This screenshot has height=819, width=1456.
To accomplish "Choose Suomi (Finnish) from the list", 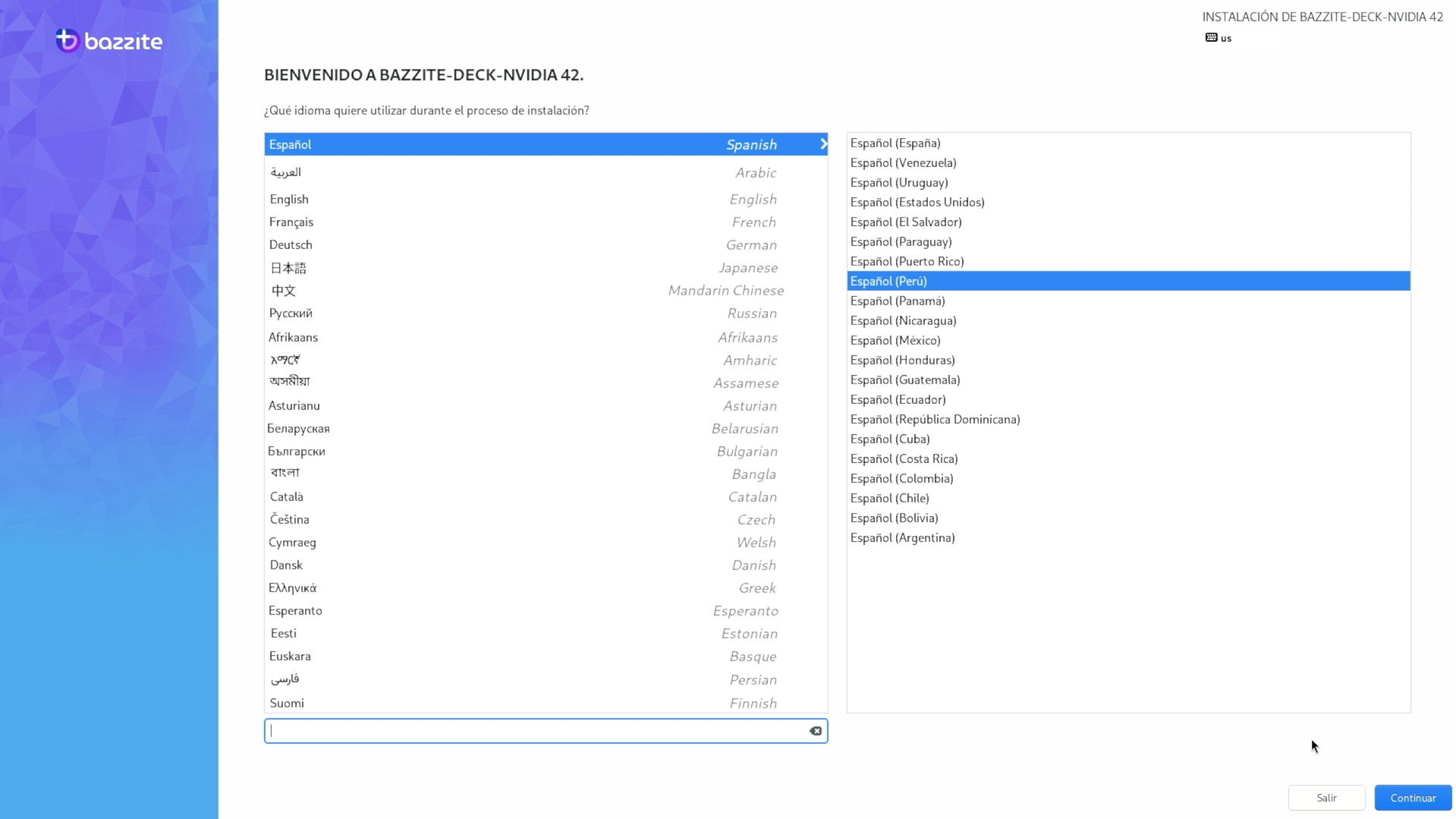I will pos(287,703).
